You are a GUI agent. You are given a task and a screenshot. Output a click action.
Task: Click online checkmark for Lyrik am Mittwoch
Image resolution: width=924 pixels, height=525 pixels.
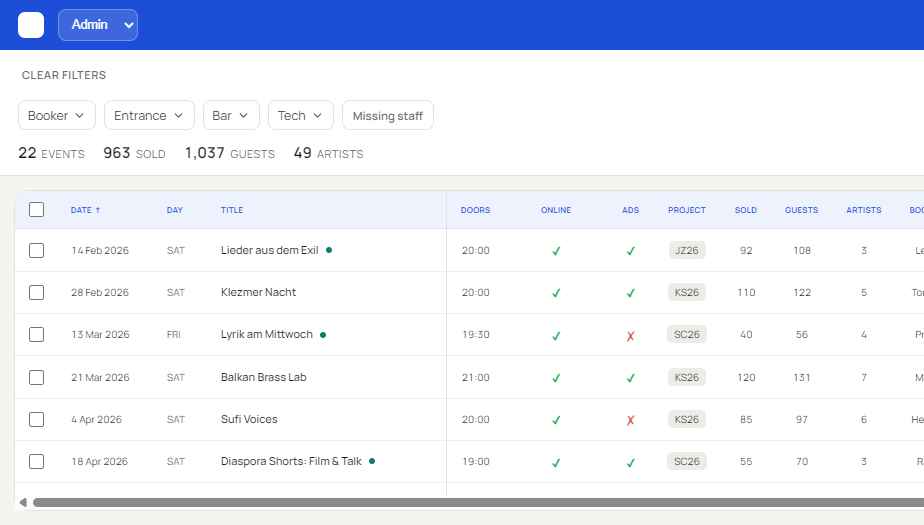click(x=556, y=336)
